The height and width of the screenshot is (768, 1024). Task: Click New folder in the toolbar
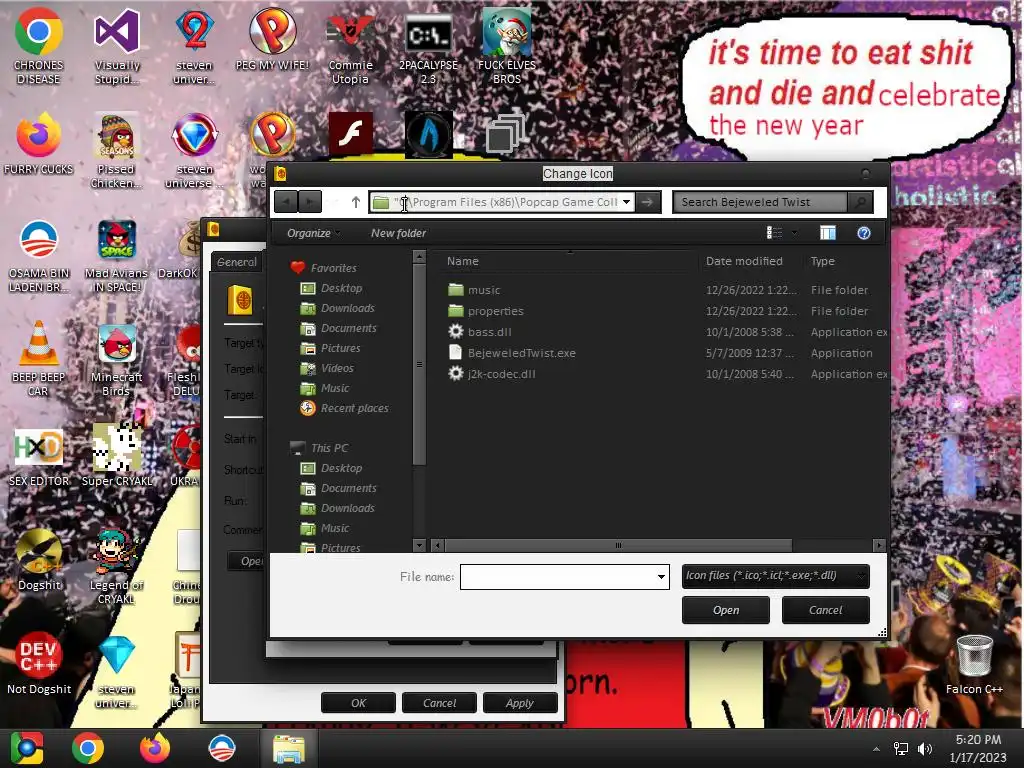[x=398, y=233]
